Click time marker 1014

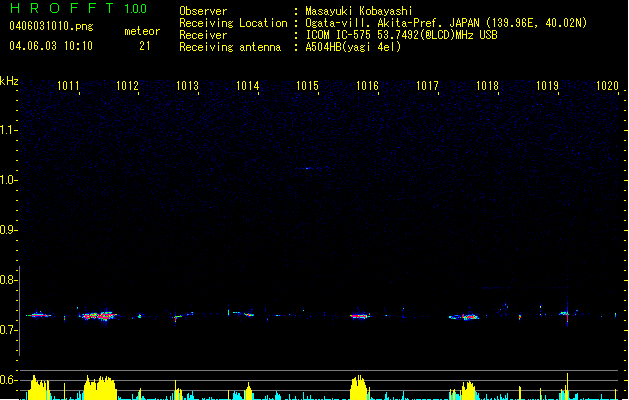[248, 86]
